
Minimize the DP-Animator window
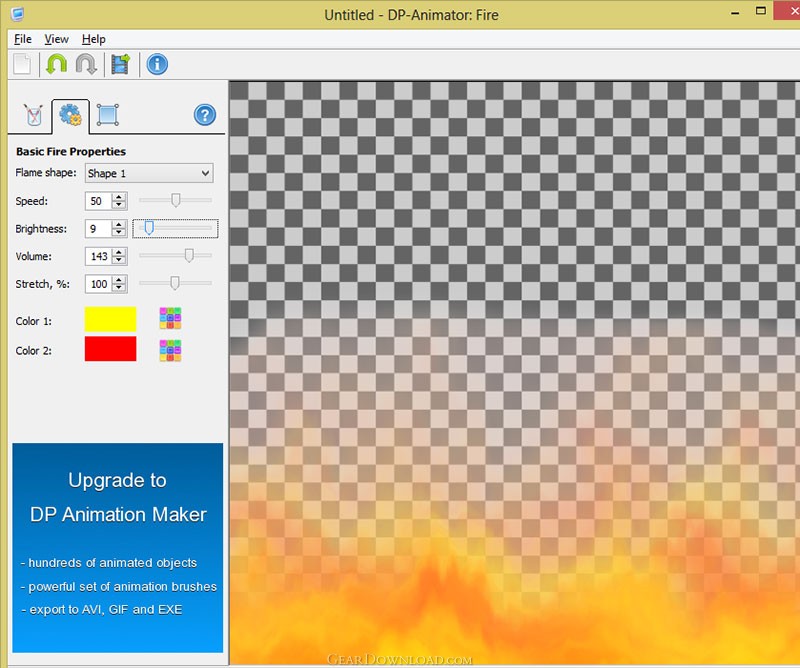[x=735, y=13]
